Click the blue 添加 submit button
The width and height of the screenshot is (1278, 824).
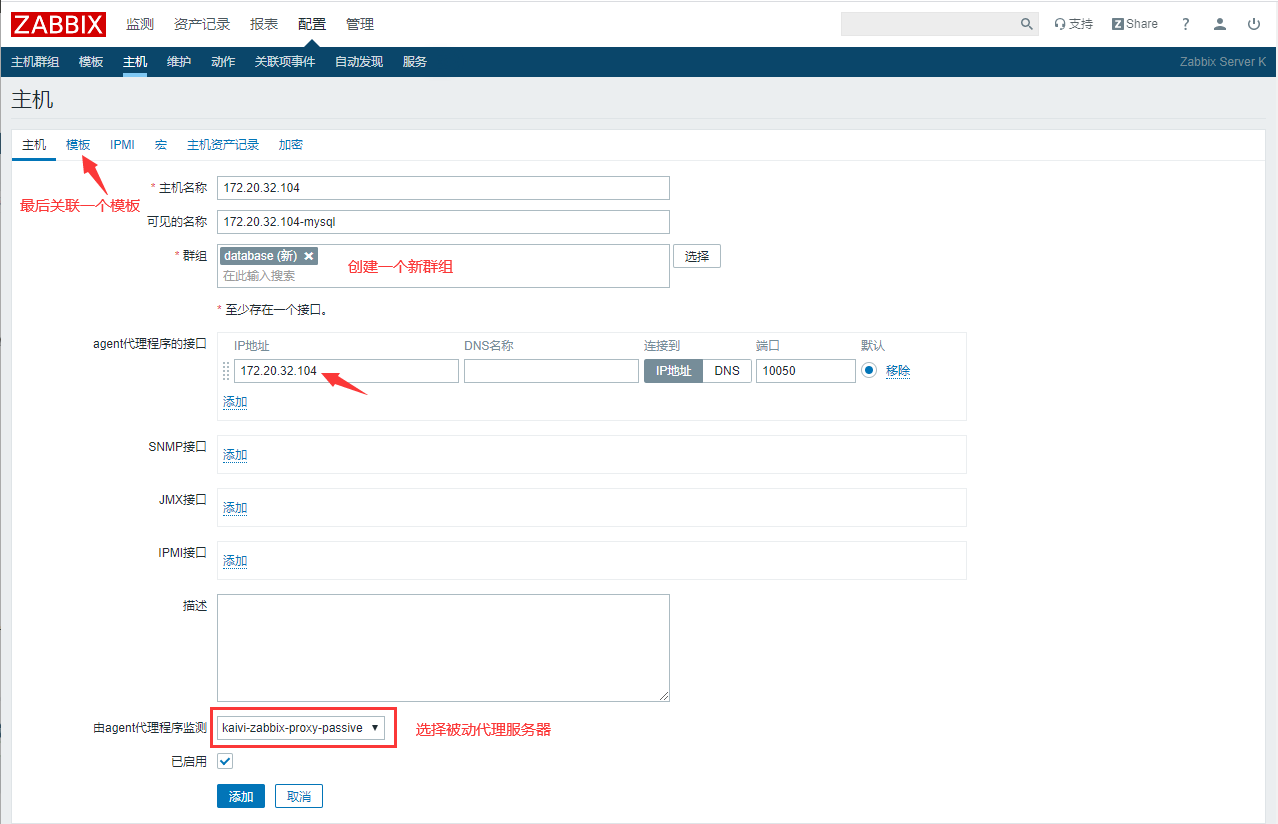click(241, 797)
